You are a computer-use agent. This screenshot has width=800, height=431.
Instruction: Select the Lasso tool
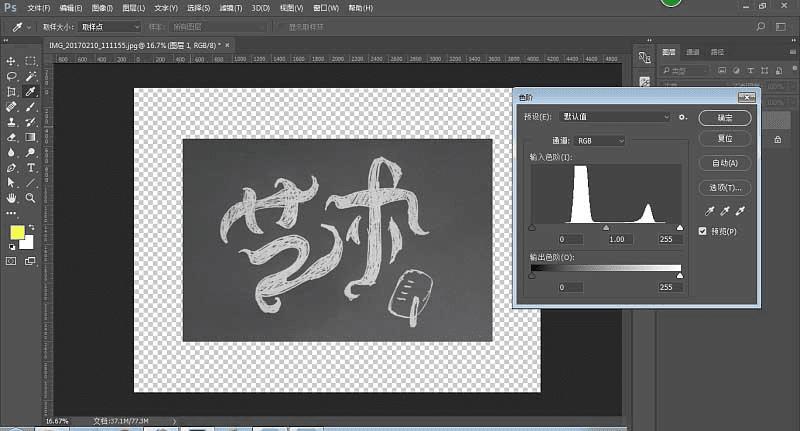point(11,77)
